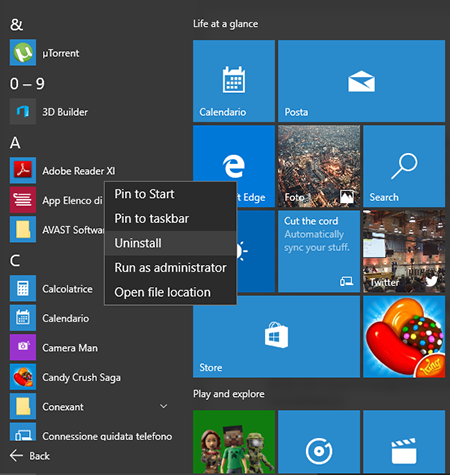The image size is (450, 475).
Task: Click the 3D Builder icon
Action: [23, 111]
